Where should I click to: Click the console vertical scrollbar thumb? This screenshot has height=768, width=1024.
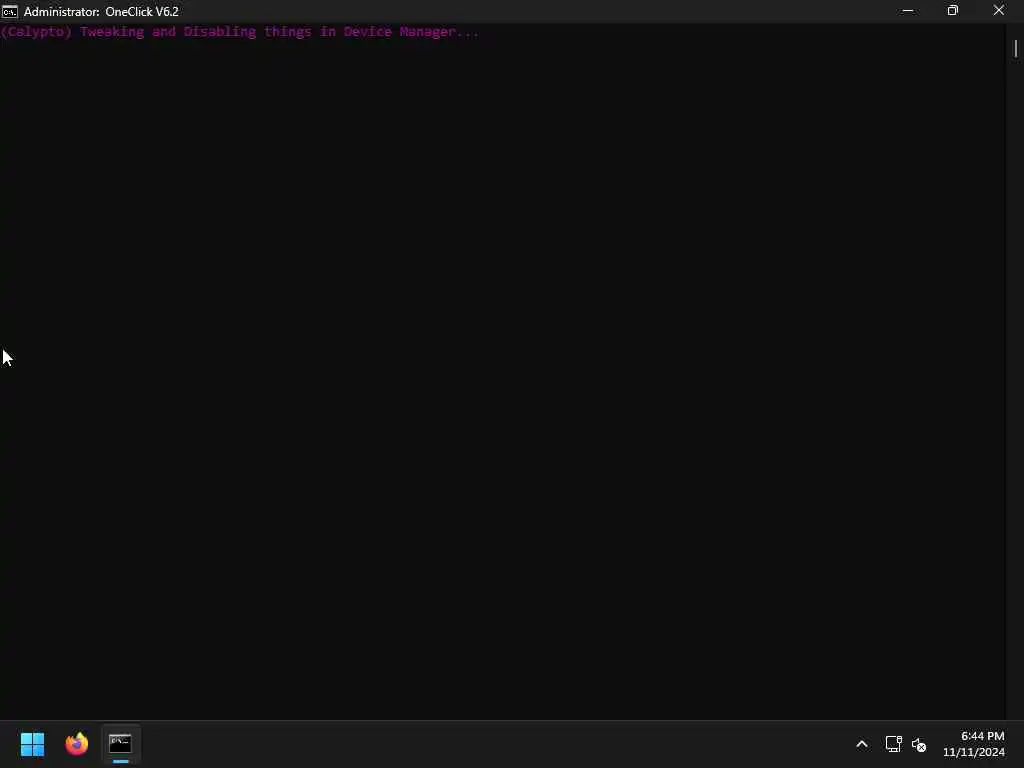(1016, 48)
